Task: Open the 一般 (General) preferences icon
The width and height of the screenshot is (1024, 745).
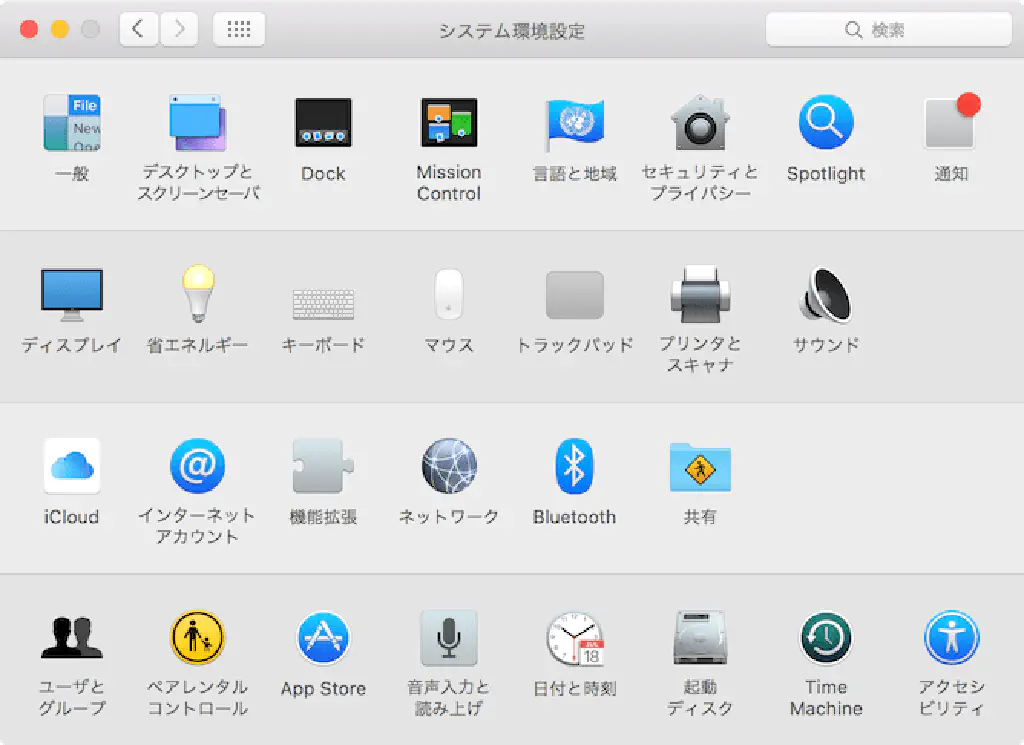Action: [x=72, y=124]
